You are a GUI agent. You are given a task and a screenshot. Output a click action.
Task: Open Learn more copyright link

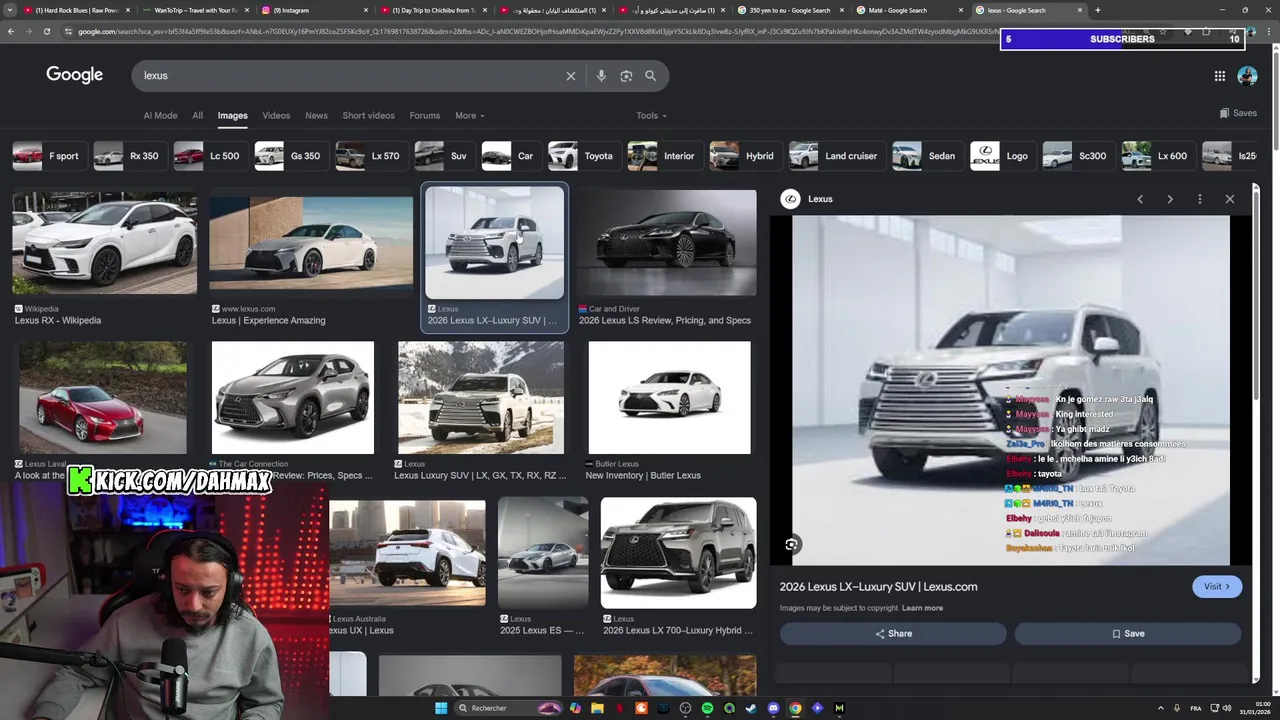922,608
